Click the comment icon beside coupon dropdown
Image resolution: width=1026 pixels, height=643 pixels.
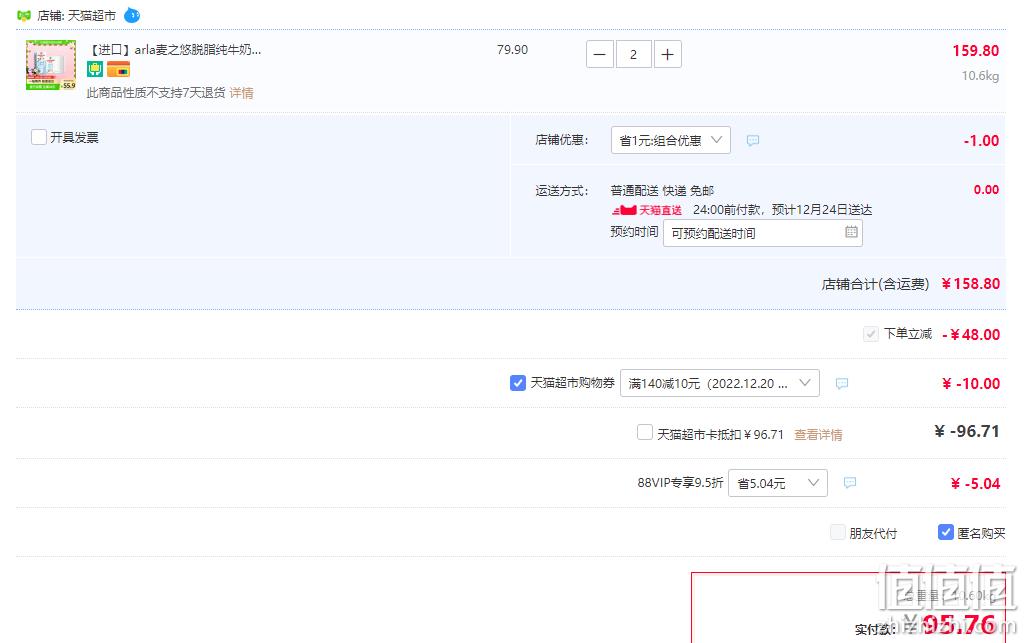[x=842, y=383]
